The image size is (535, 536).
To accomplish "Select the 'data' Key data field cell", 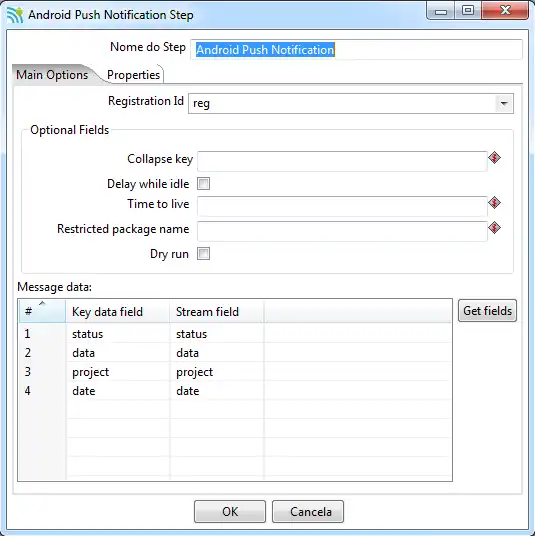I will pos(118,353).
